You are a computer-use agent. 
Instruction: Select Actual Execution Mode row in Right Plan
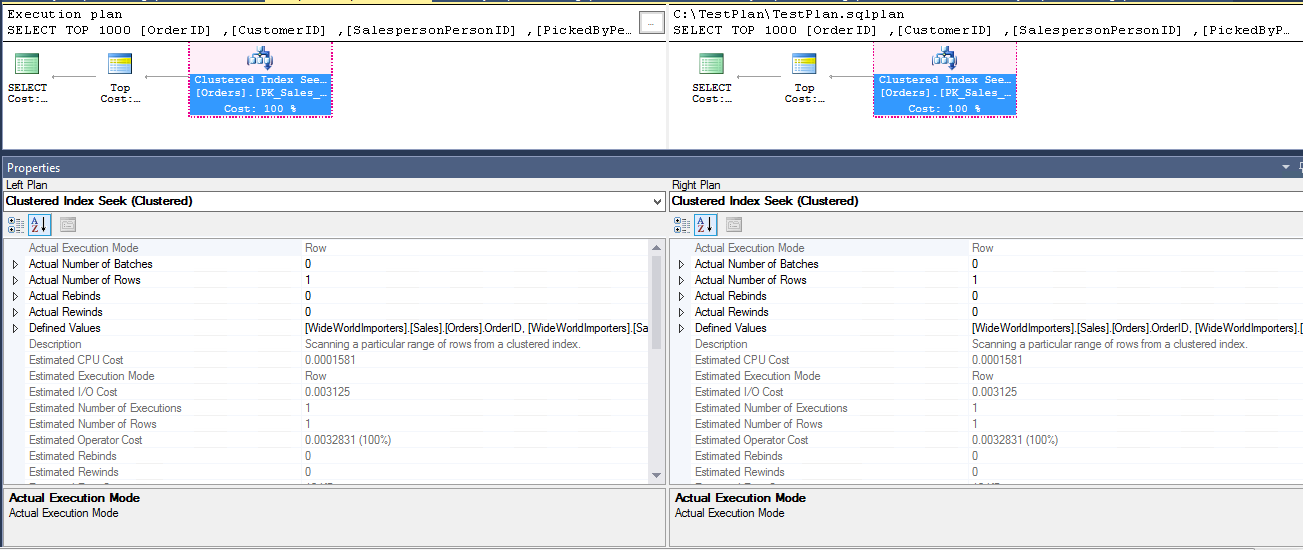click(x=987, y=248)
